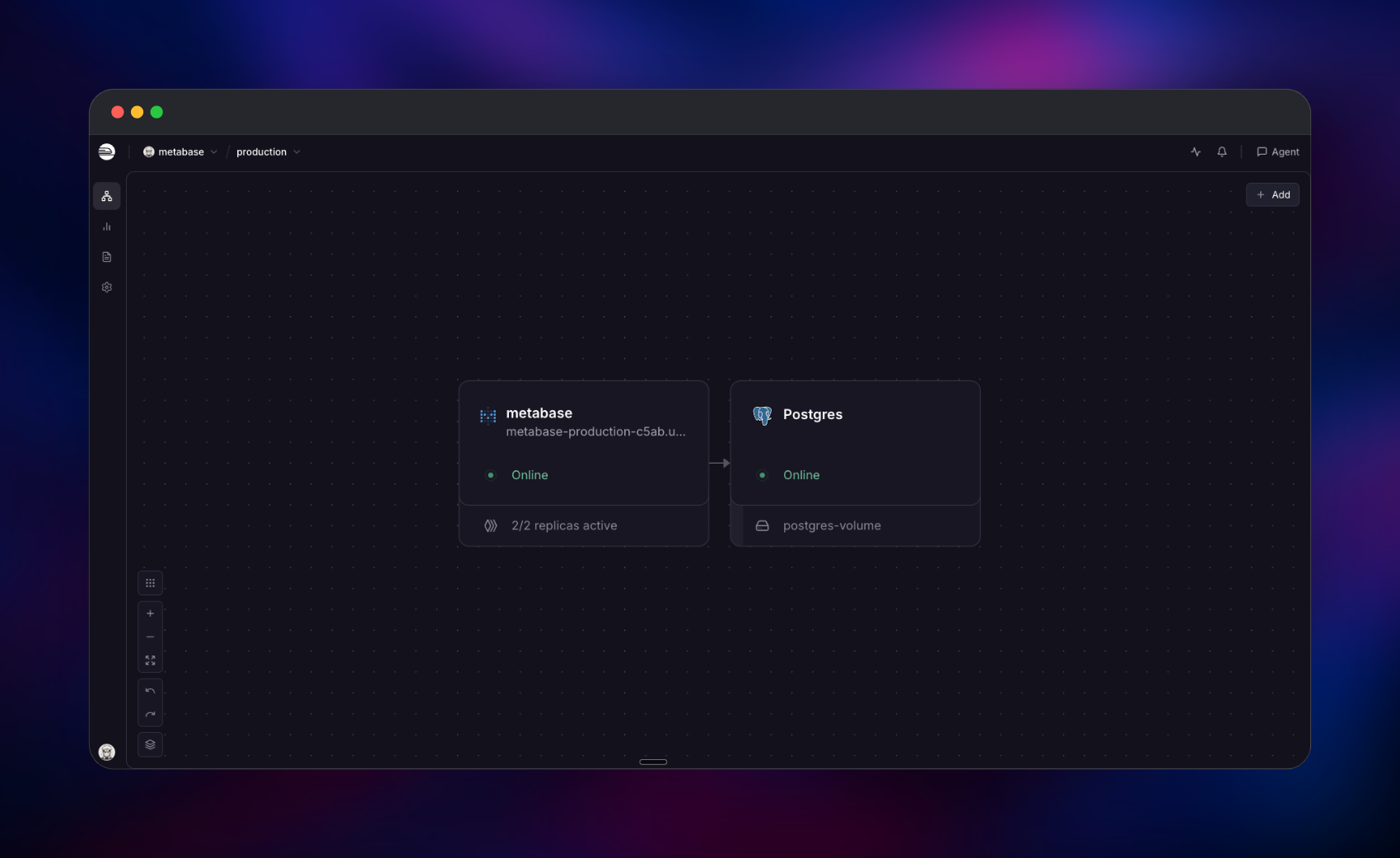Click the Postgres Online status
Image resolution: width=1400 pixels, height=858 pixels.
(801, 475)
